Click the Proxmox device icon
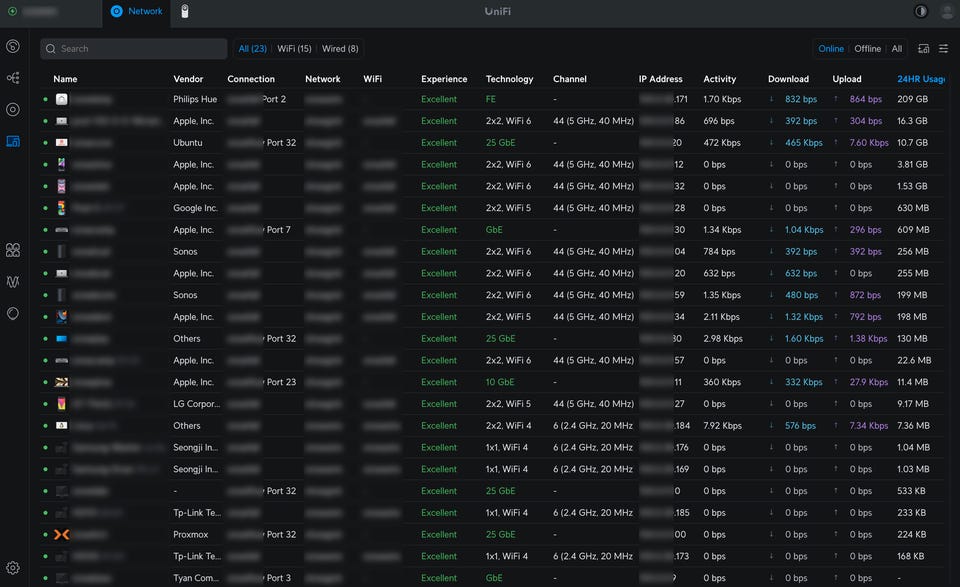 coord(62,535)
